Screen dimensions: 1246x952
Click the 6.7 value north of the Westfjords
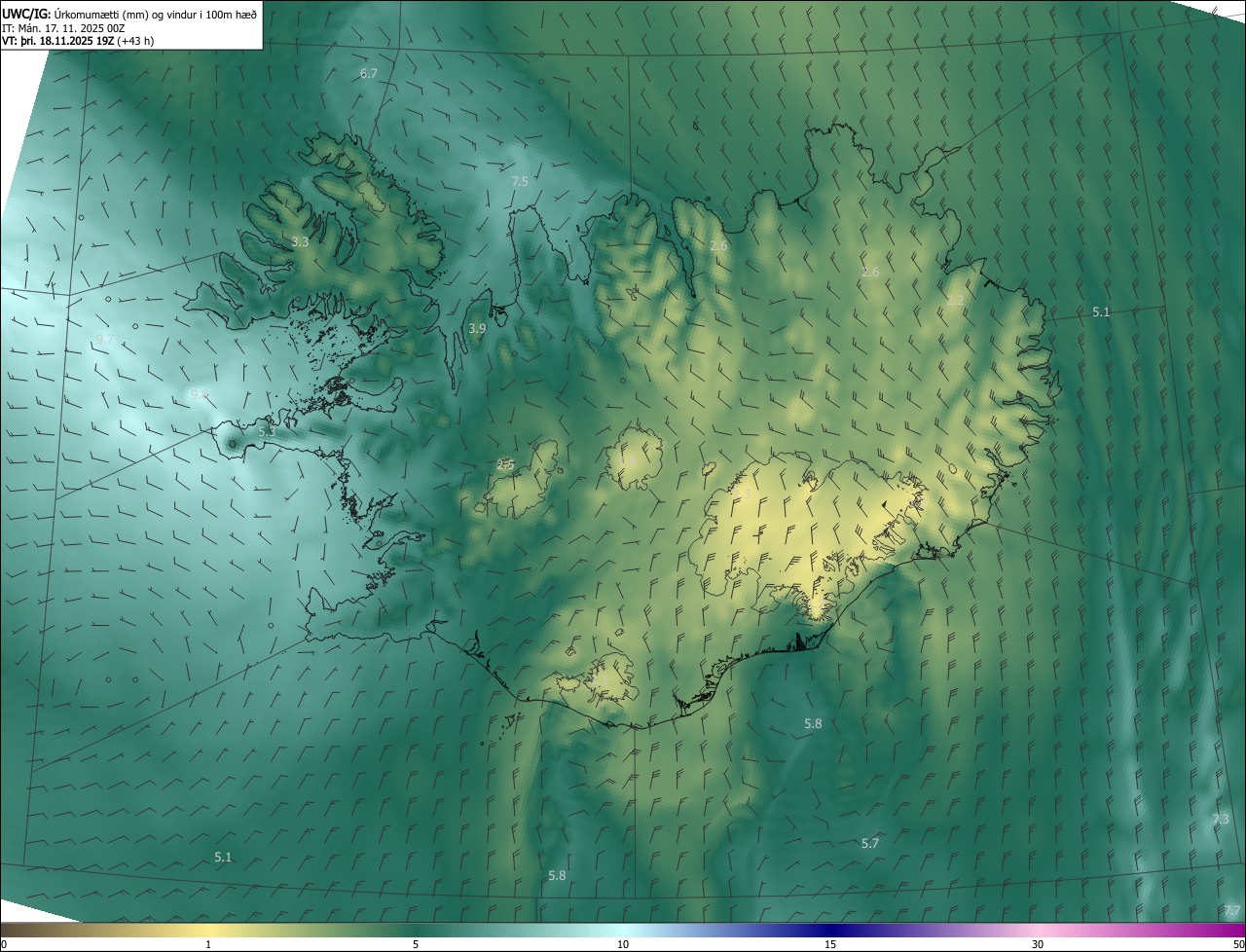pyautogui.click(x=369, y=74)
